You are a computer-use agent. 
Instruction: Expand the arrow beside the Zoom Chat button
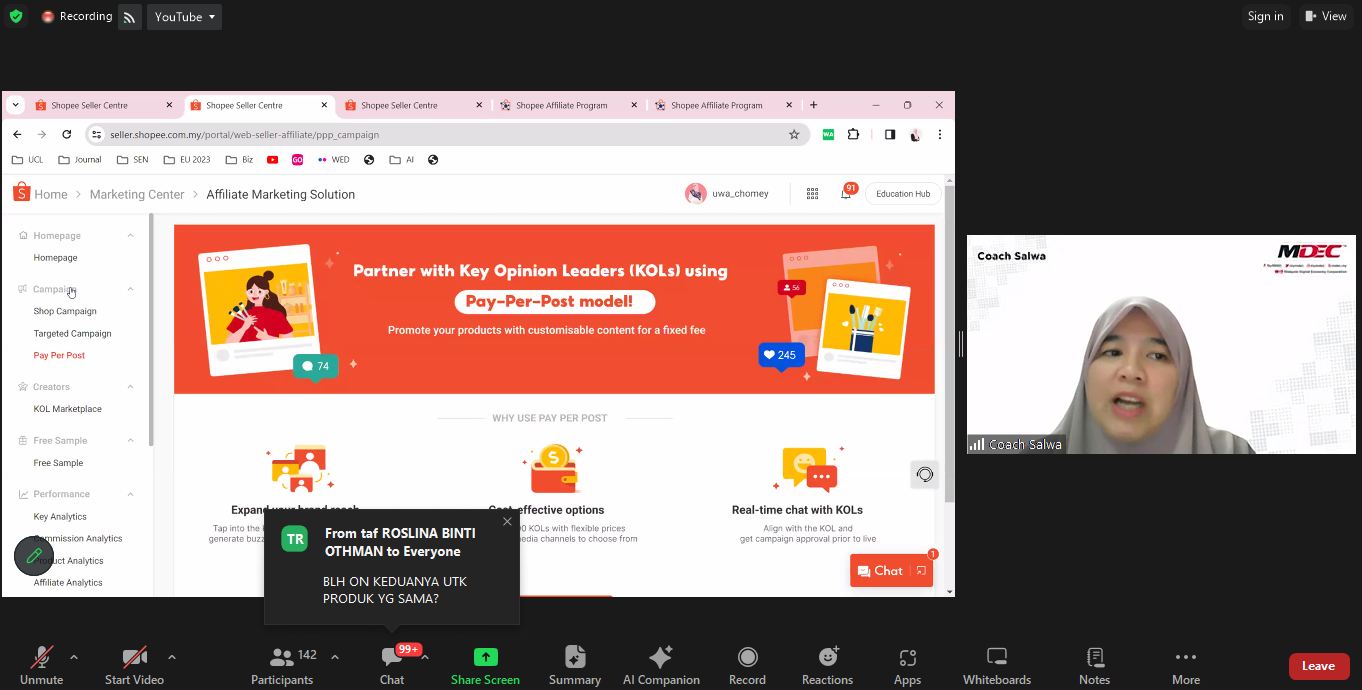click(x=425, y=657)
